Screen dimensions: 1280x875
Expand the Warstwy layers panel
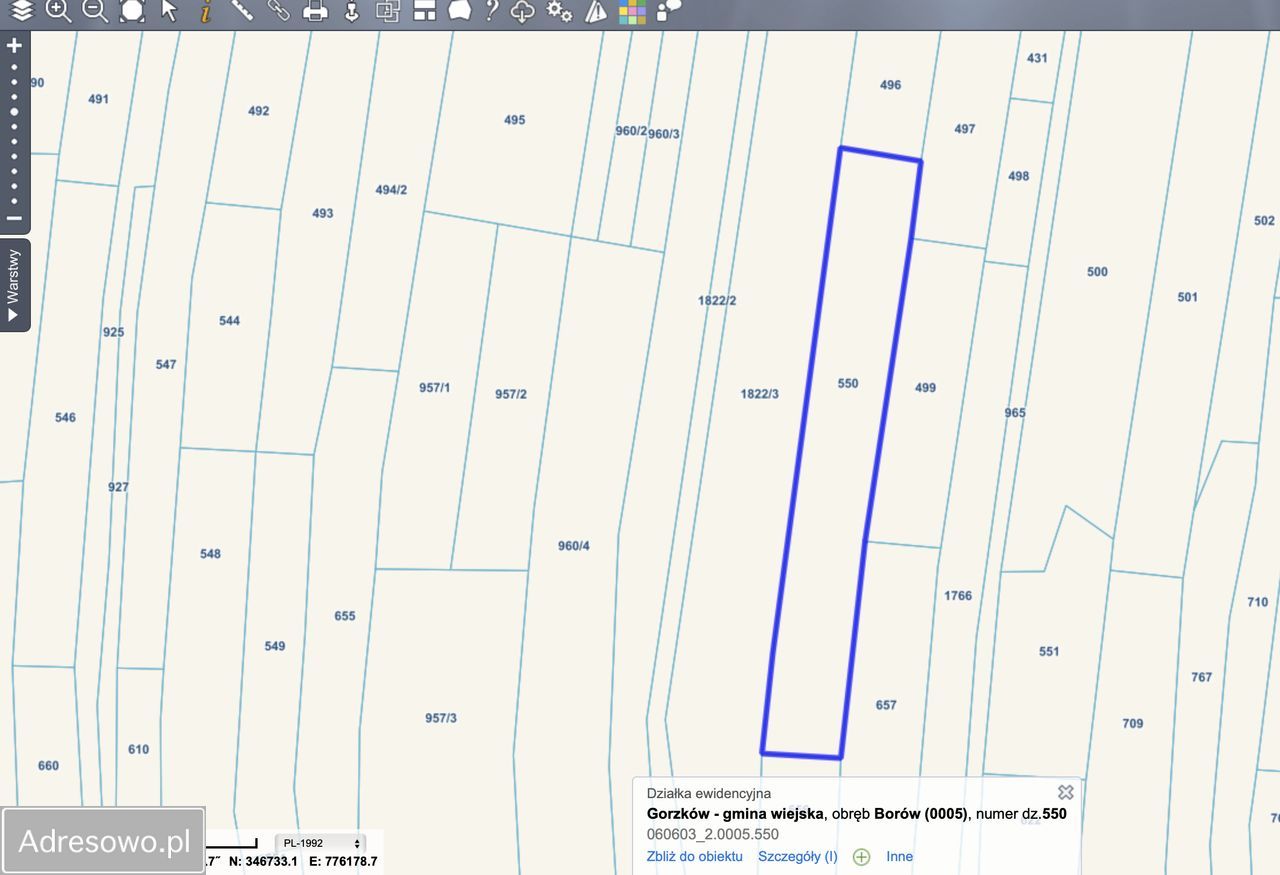(13, 285)
